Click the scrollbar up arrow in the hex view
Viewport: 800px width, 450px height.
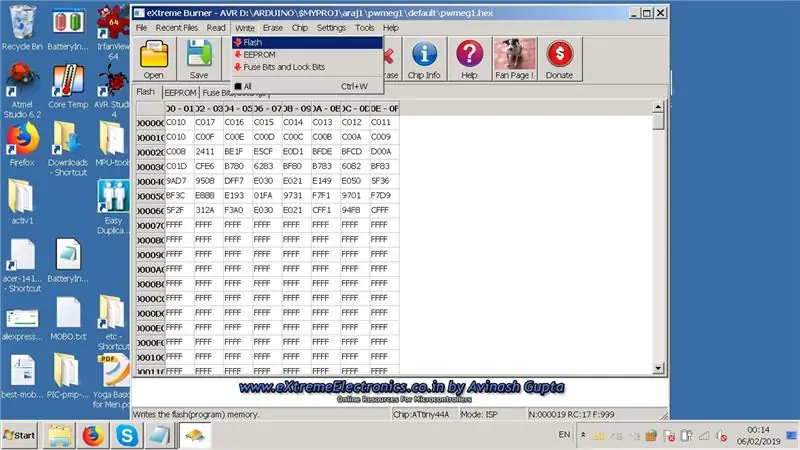[658, 107]
